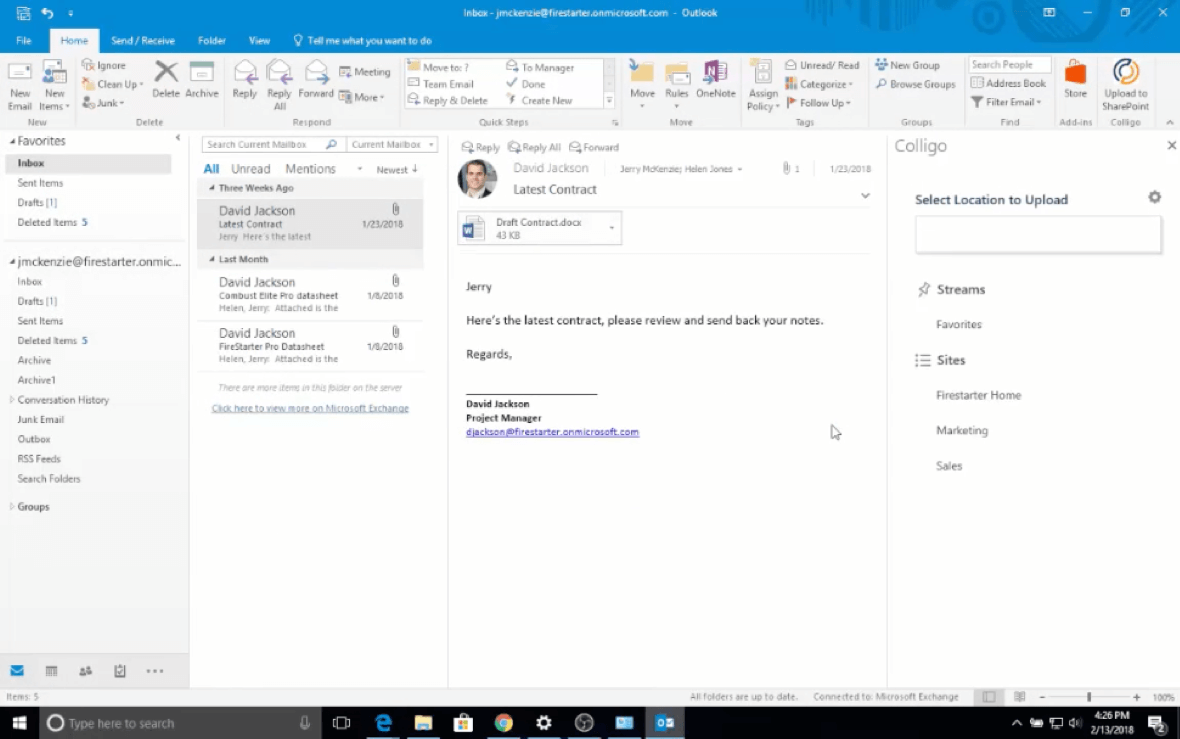Click Reply All in the ribbon
Image resolution: width=1180 pixels, height=739 pixels.
tap(279, 86)
